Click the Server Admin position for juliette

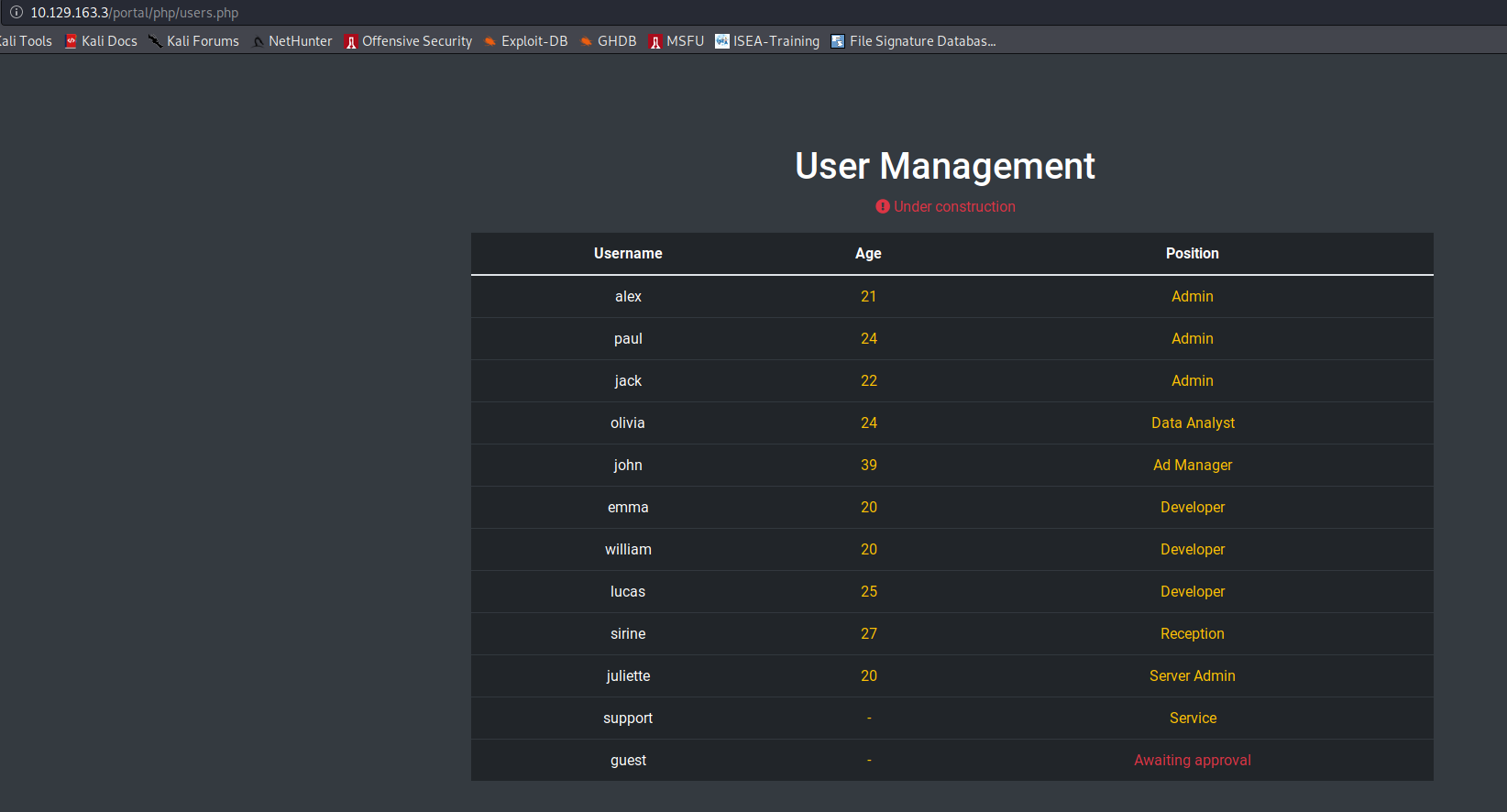coord(1192,676)
